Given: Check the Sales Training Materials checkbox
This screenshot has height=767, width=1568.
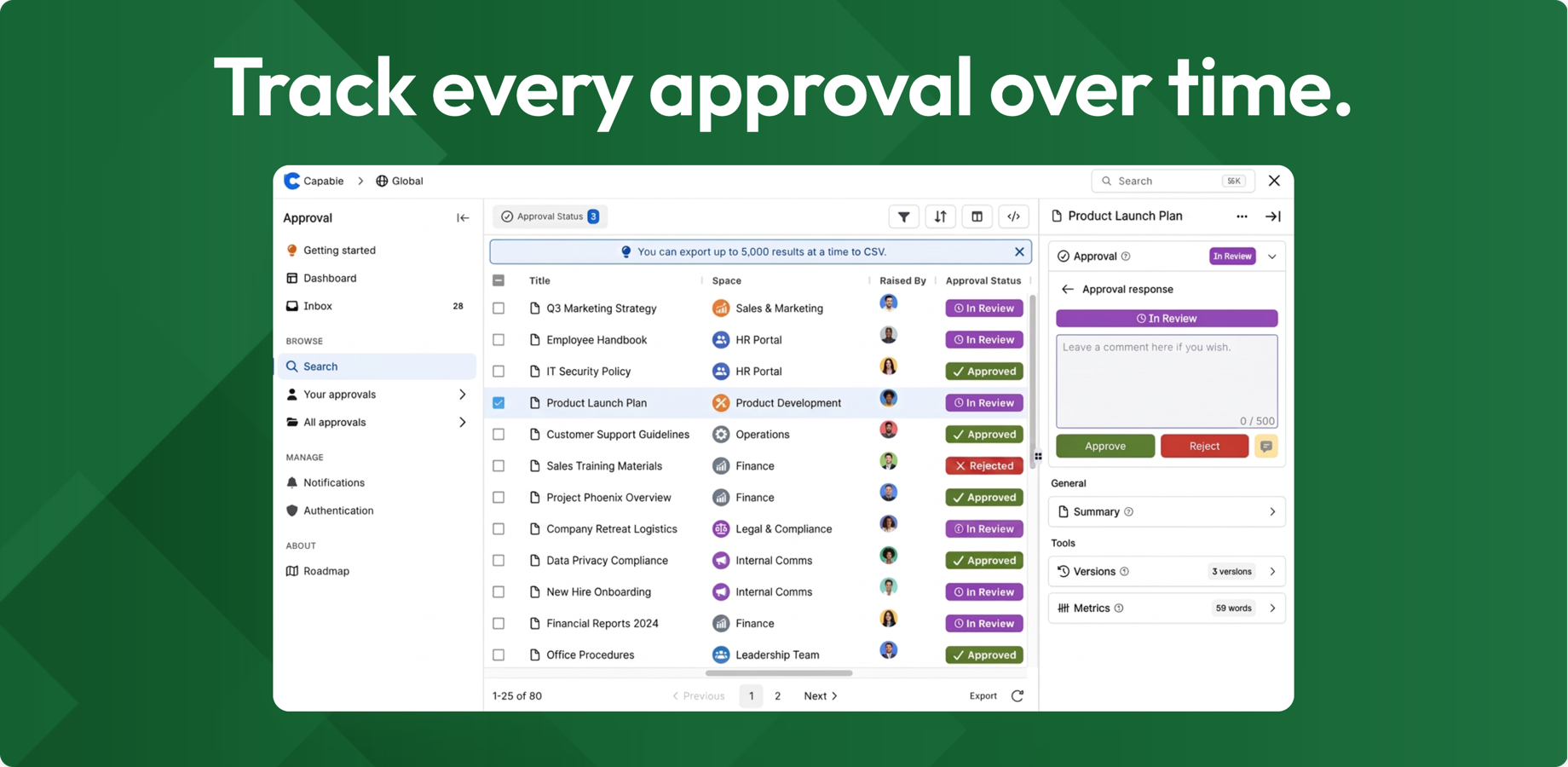Looking at the screenshot, I should pyautogui.click(x=499, y=466).
